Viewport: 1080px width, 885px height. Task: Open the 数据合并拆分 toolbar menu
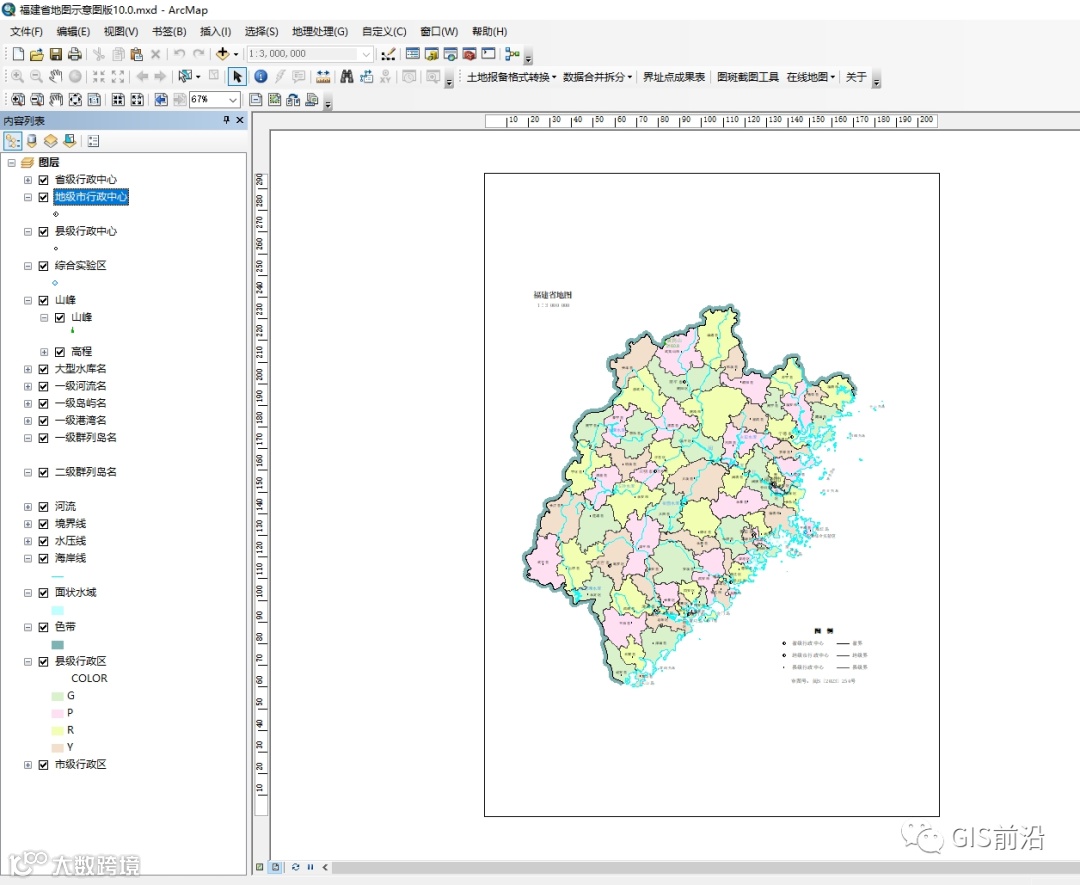point(597,77)
